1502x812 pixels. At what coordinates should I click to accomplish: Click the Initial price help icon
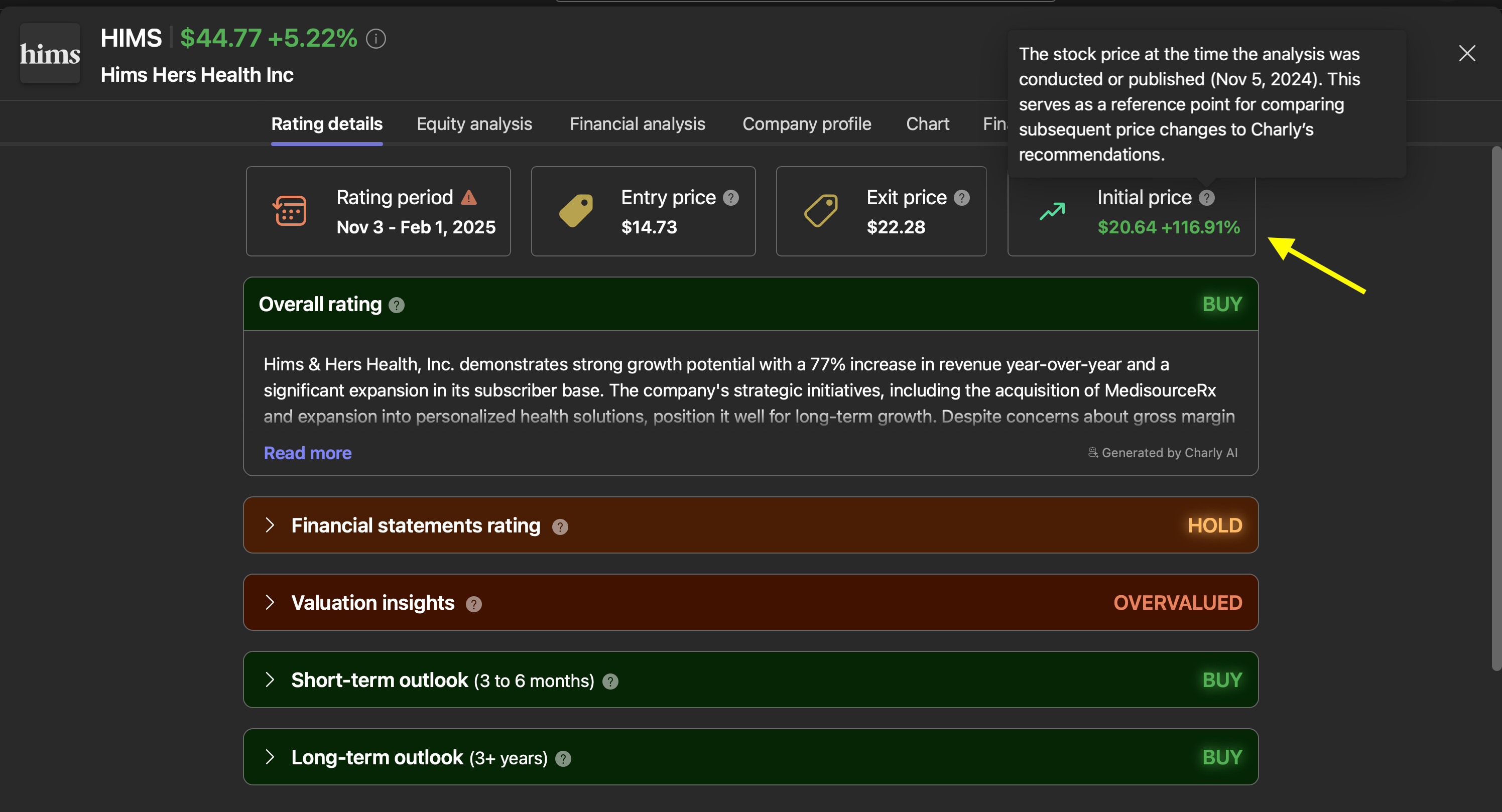coord(1206,198)
